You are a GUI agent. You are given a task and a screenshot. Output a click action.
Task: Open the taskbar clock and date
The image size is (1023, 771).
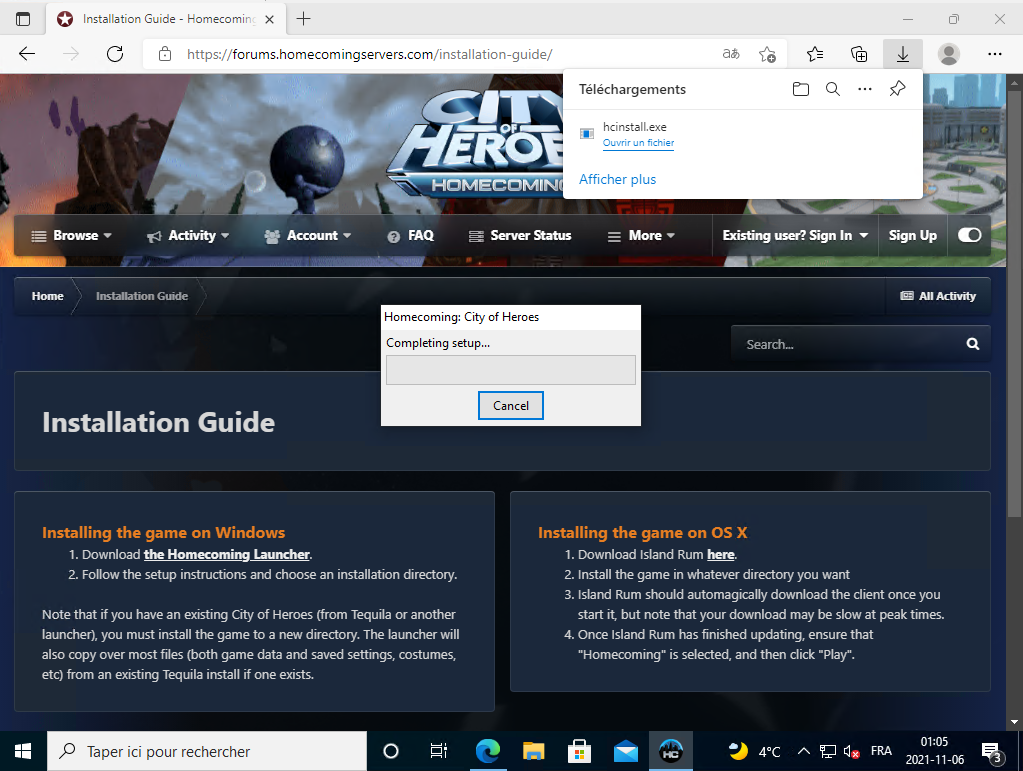pyautogui.click(x=934, y=751)
